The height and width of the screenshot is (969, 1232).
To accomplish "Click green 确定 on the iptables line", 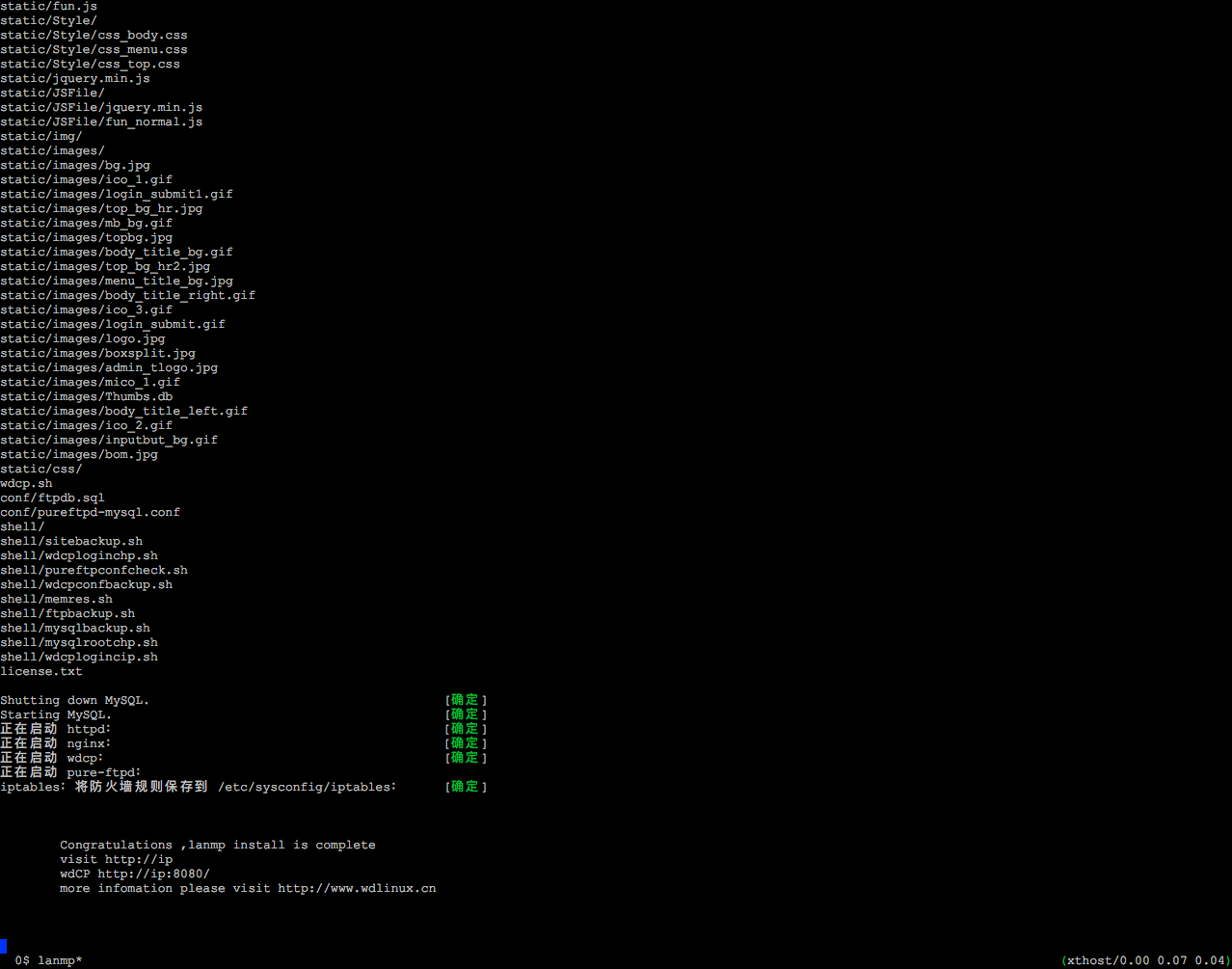I will (x=465, y=787).
